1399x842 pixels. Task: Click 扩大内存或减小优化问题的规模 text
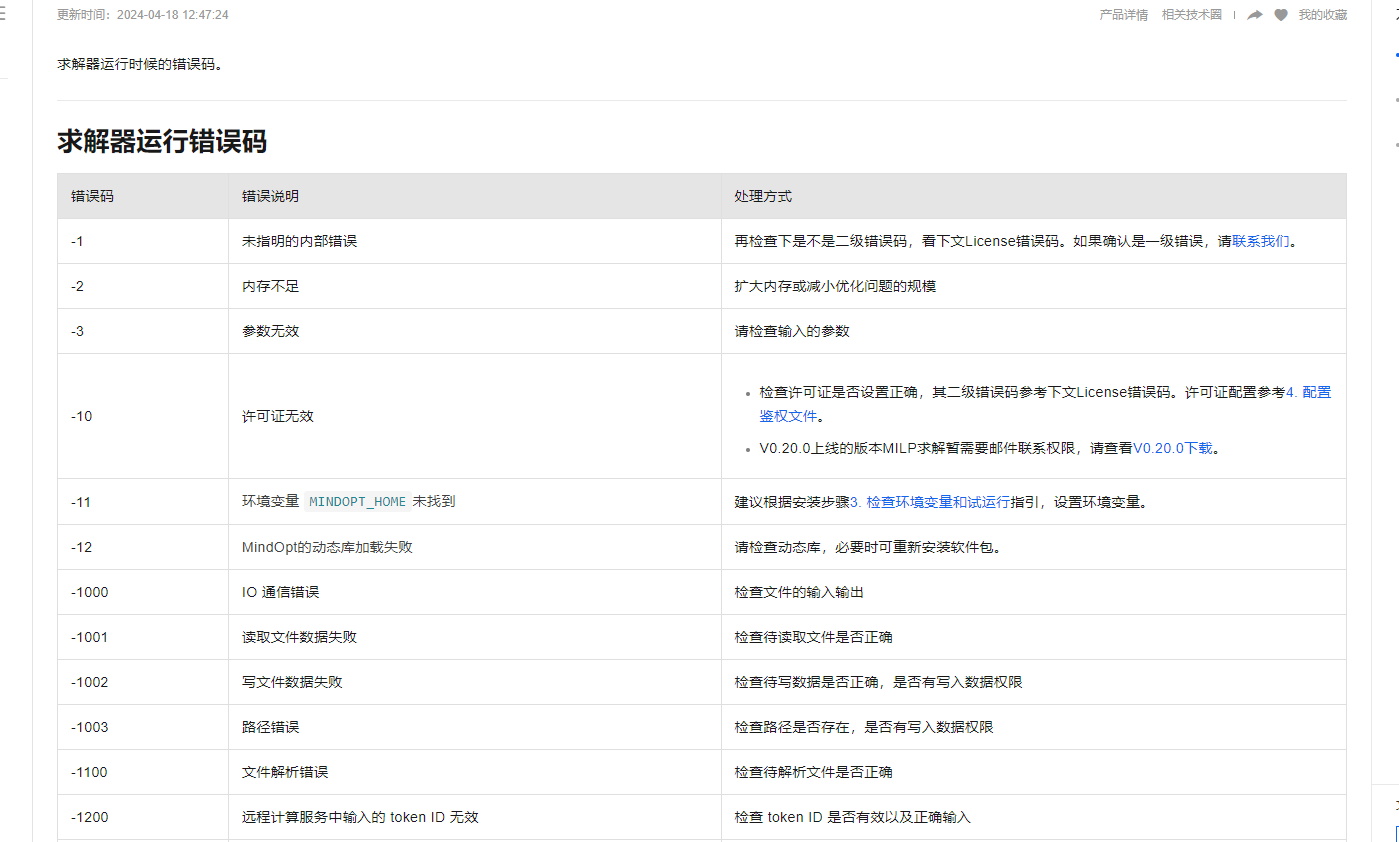click(835, 286)
